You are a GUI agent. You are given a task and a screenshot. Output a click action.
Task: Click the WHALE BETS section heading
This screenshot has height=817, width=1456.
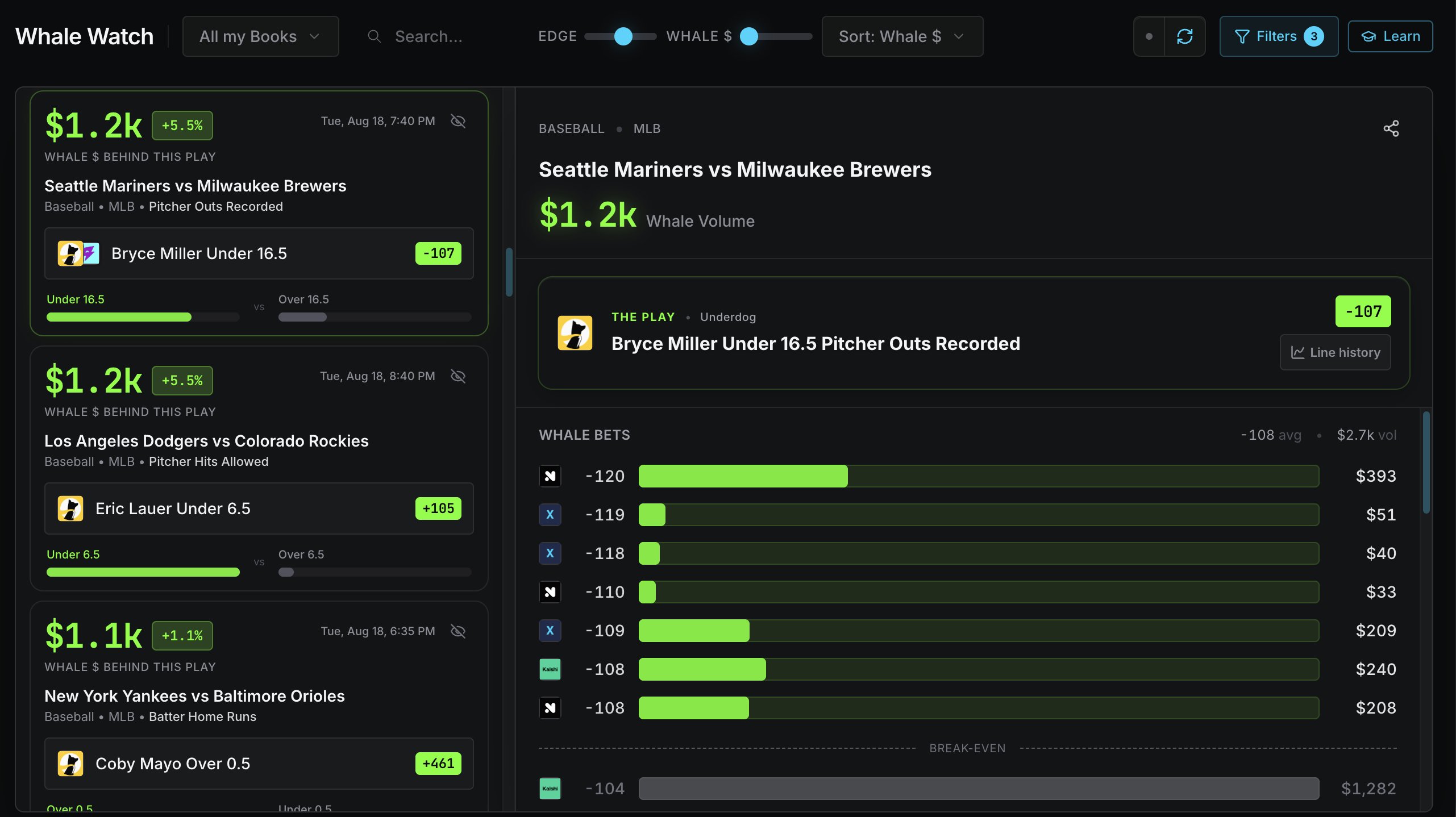click(x=584, y=435)
